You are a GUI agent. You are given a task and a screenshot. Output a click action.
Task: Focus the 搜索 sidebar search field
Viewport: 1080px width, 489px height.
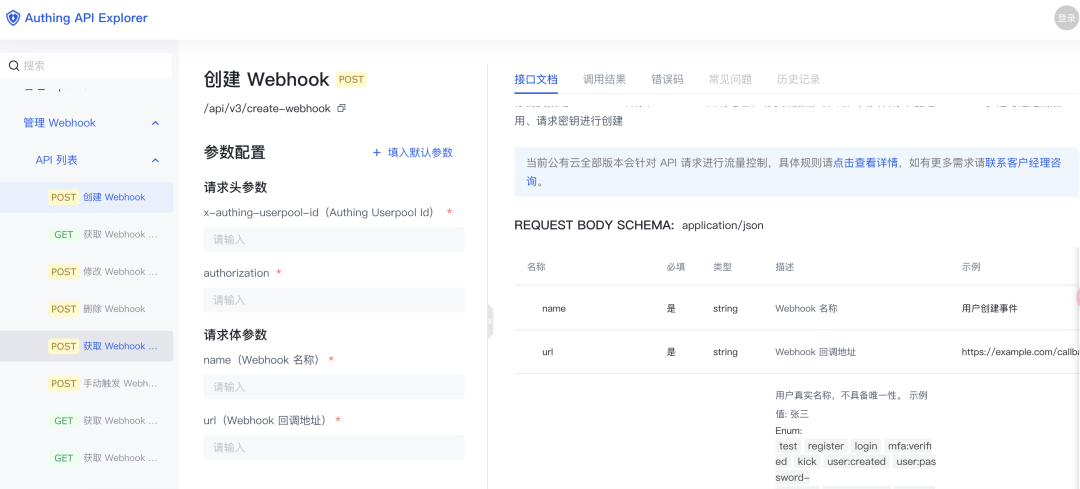coord(86,65)
